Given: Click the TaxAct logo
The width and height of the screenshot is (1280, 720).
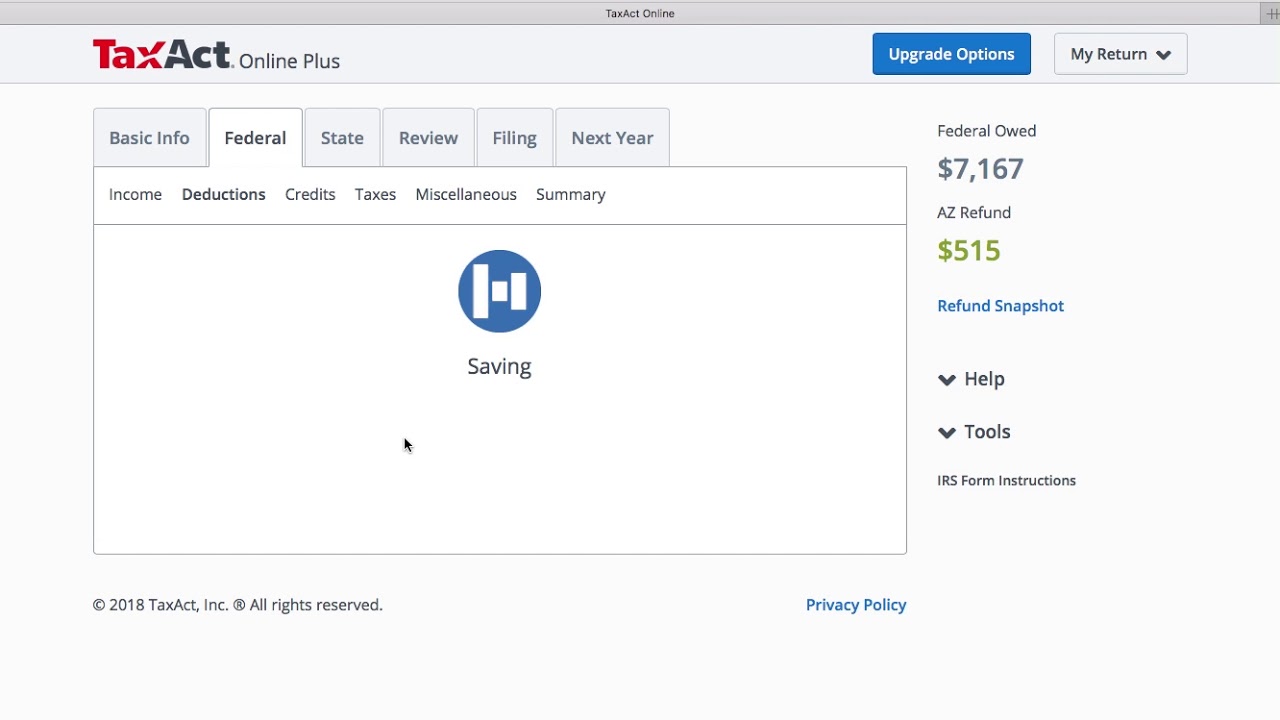Looking at the screenshot, I should click(163, 54).
